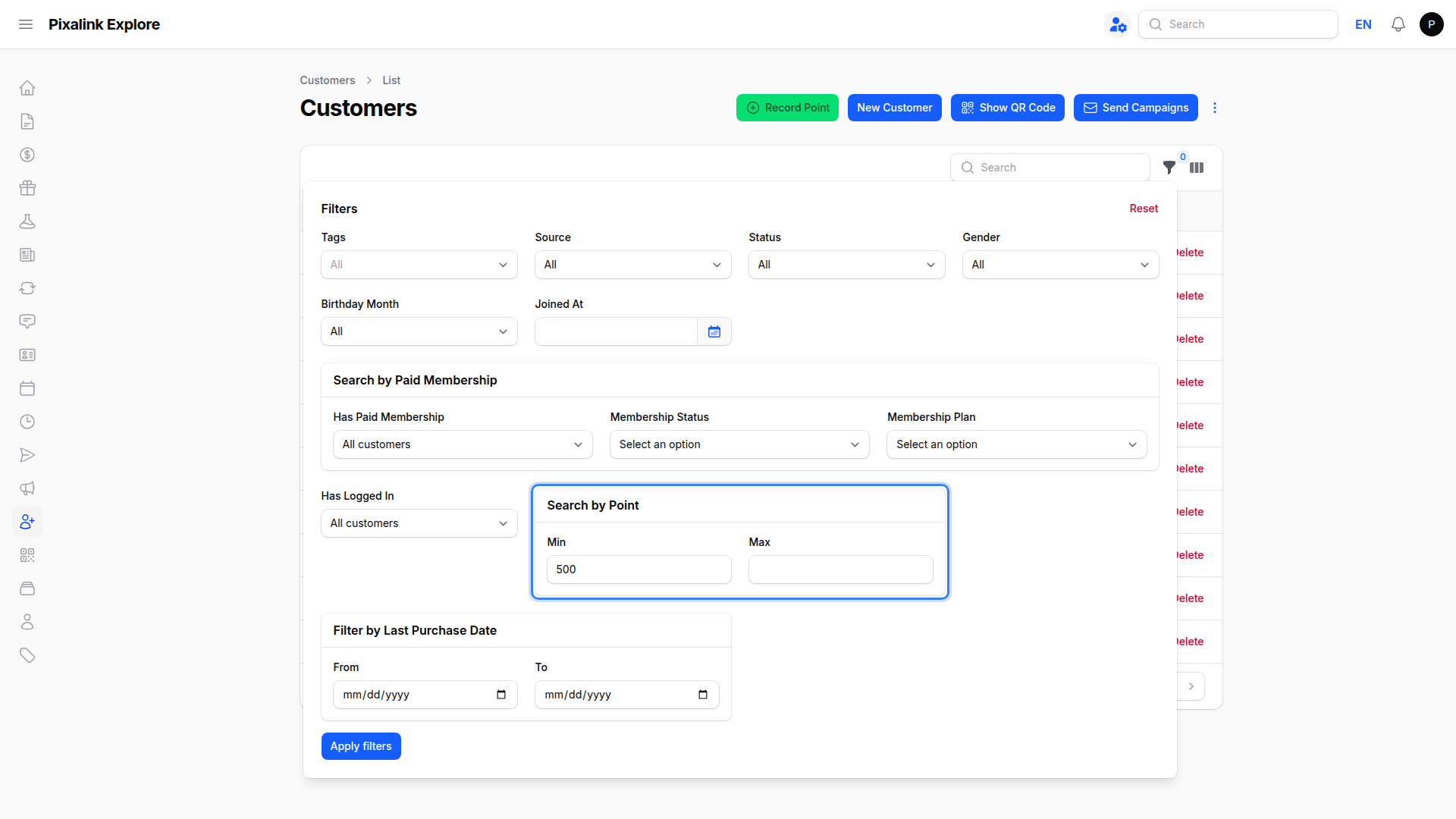The image size is (1456, 819).
Task: Expand the Birthday Month dropdown
Action: (x=419, y=331)
